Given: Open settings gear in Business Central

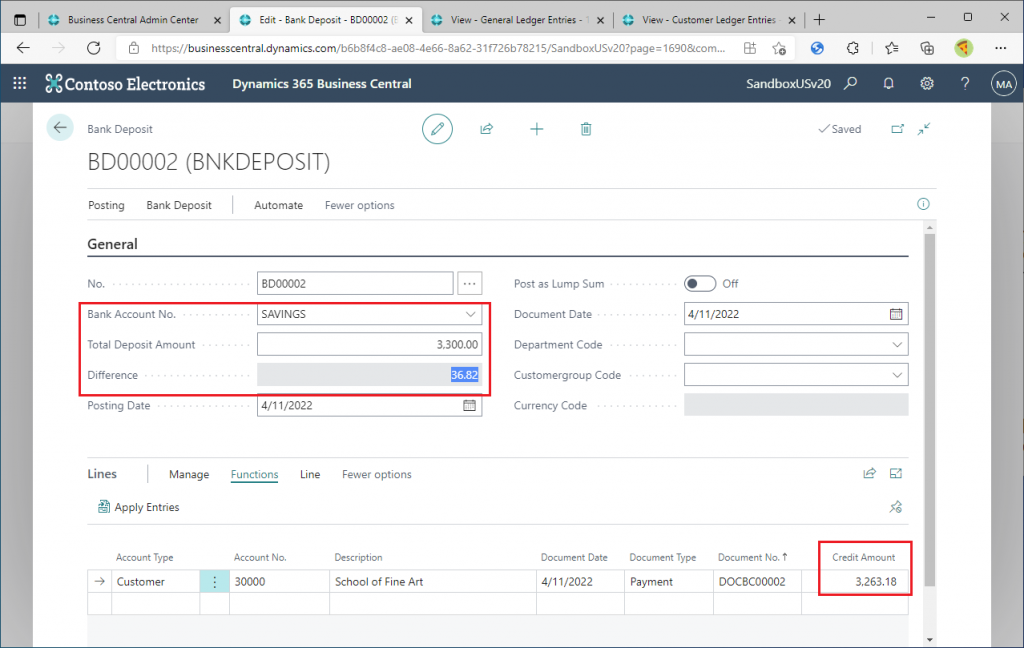Looking at the screenshot, I should click(927, 84).
